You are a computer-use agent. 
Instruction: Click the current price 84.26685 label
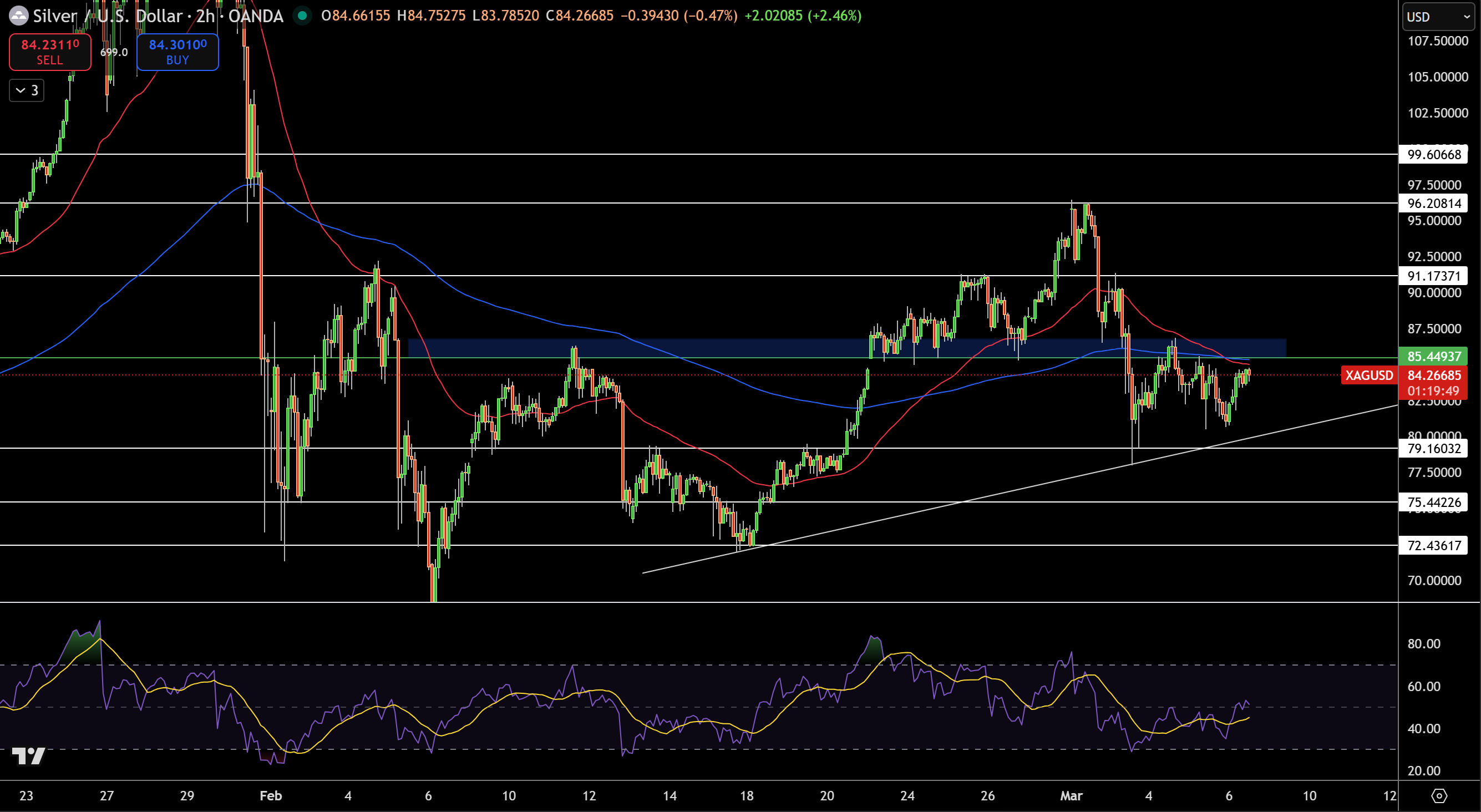(1434, 375)
